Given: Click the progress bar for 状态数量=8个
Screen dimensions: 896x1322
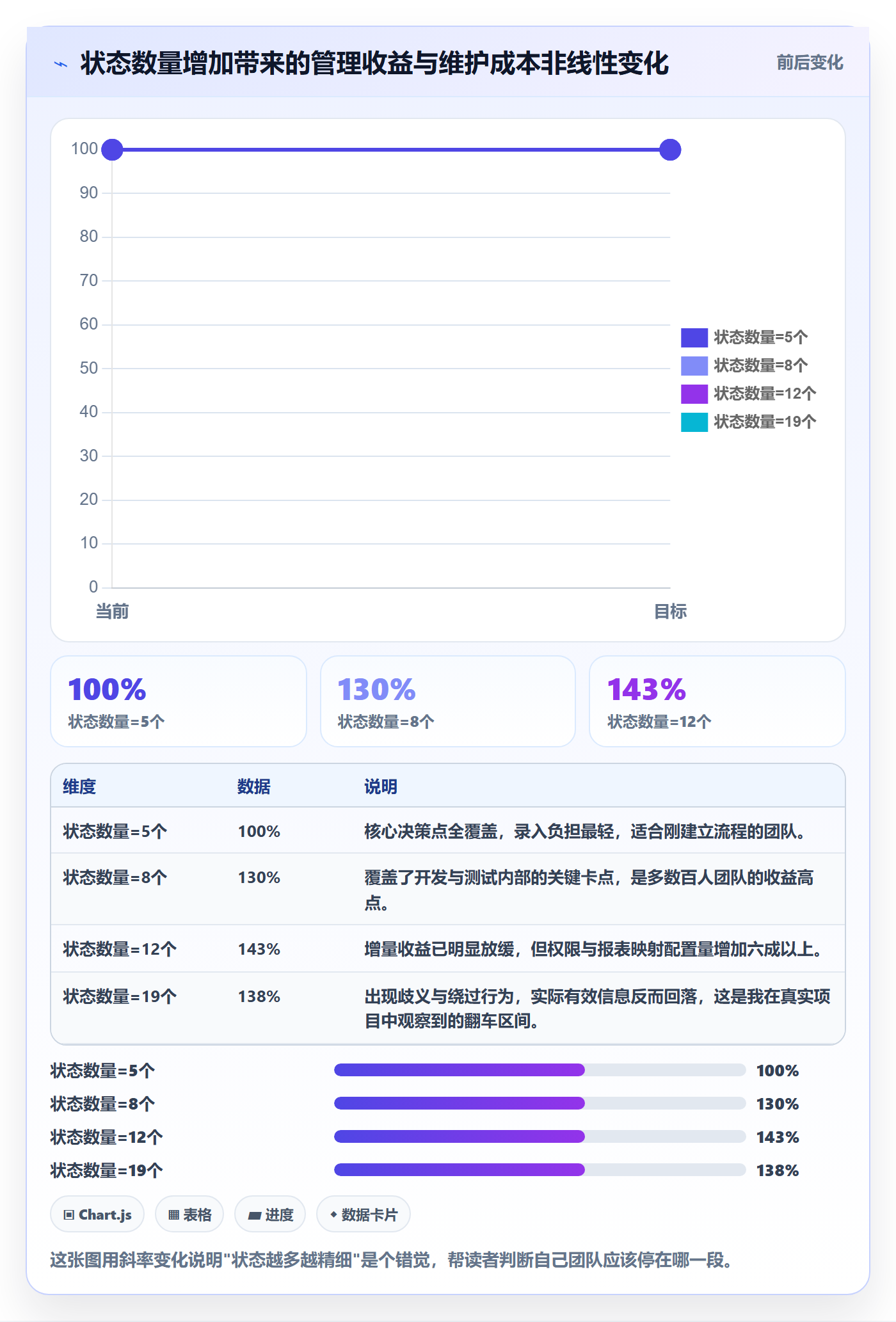Looking at the screenshot, I should [540, 1103].
